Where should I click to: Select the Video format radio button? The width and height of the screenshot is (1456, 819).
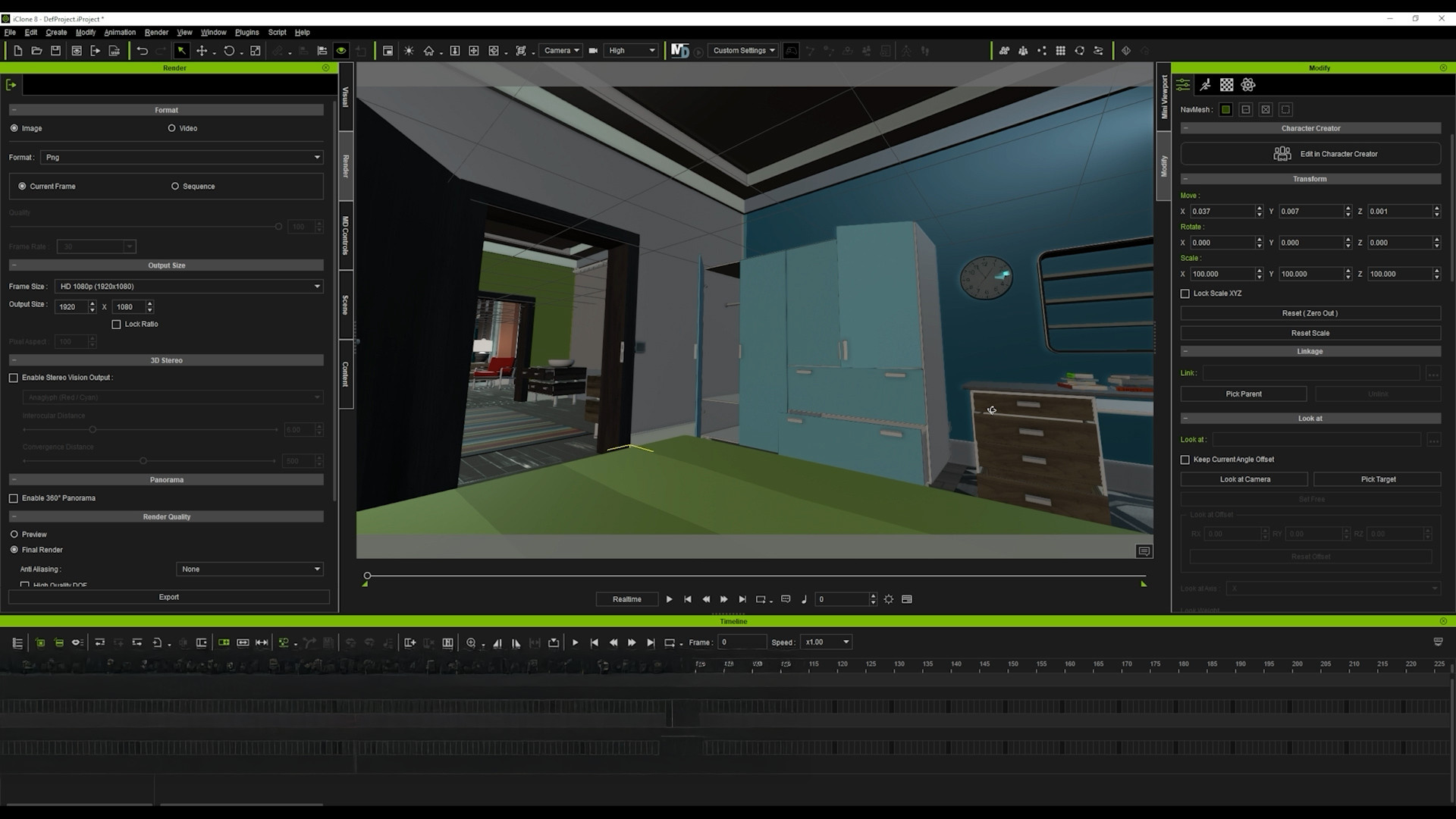coord(171,128)
